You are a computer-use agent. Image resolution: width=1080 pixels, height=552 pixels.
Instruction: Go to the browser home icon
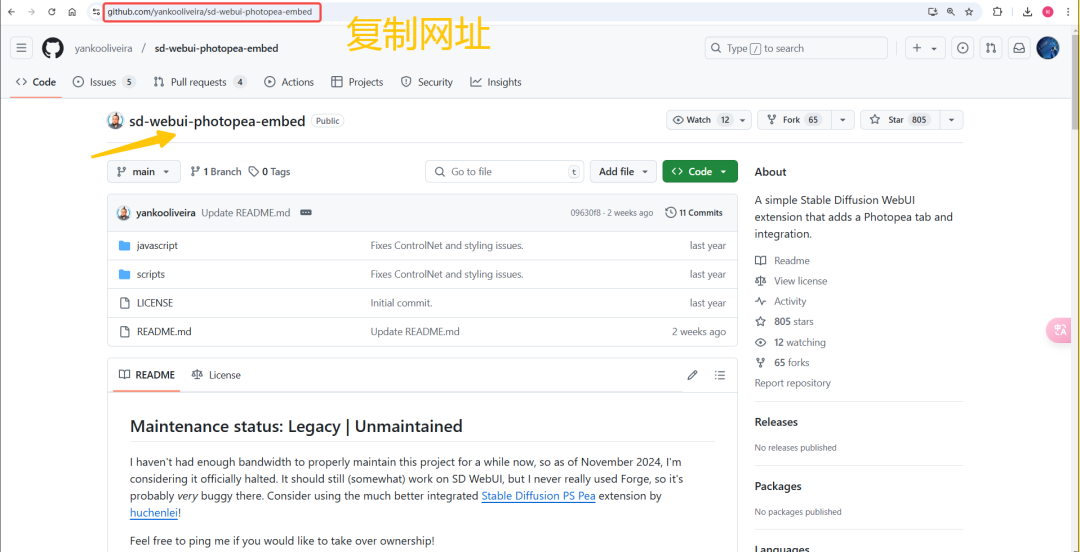[72, 12]
